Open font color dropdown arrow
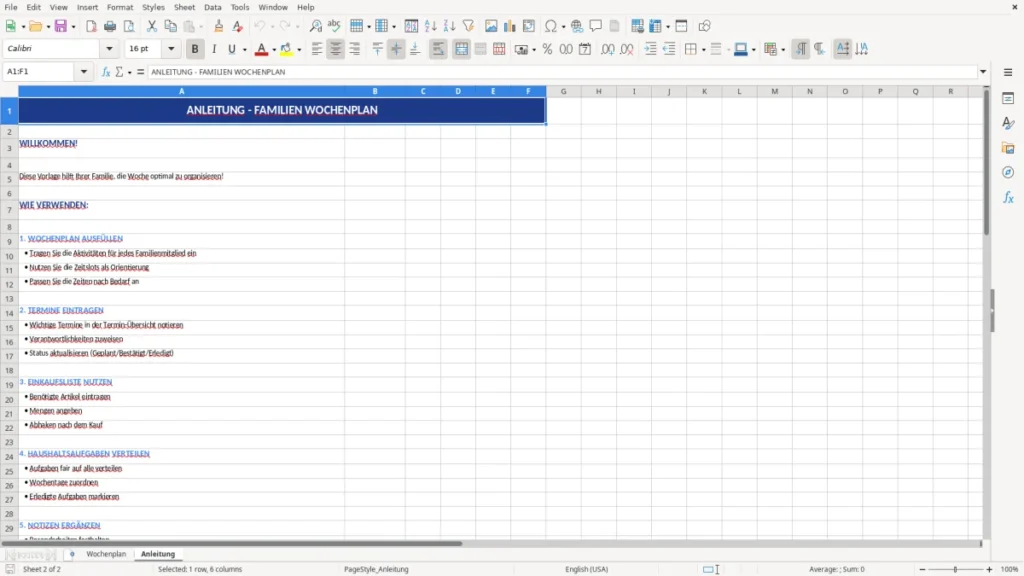The height and width of the screenshot is (576, 1024). [274, 50]
